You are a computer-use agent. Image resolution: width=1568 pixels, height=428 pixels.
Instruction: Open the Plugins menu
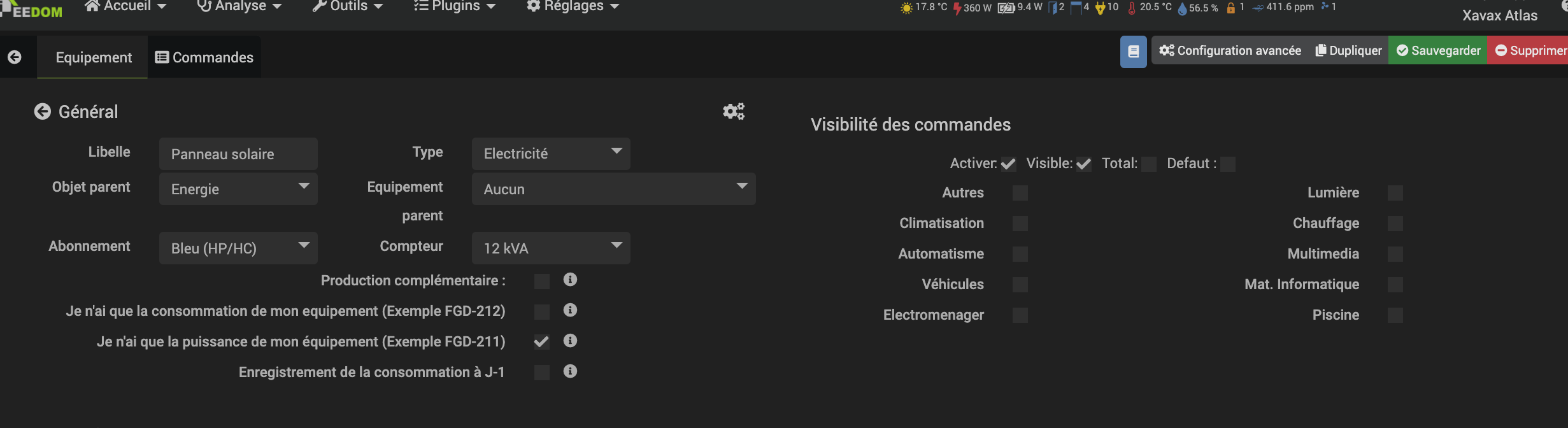point(455,7)
